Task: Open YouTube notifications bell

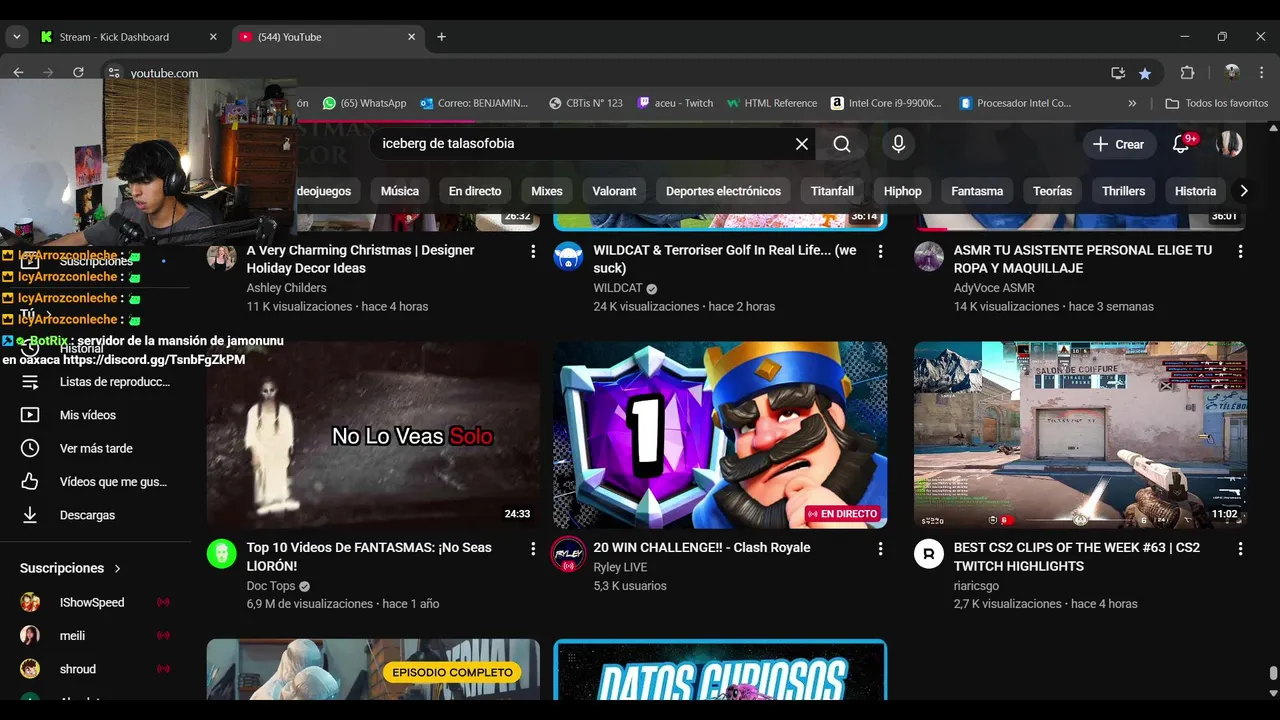Action: click(x=1181, y=144)
